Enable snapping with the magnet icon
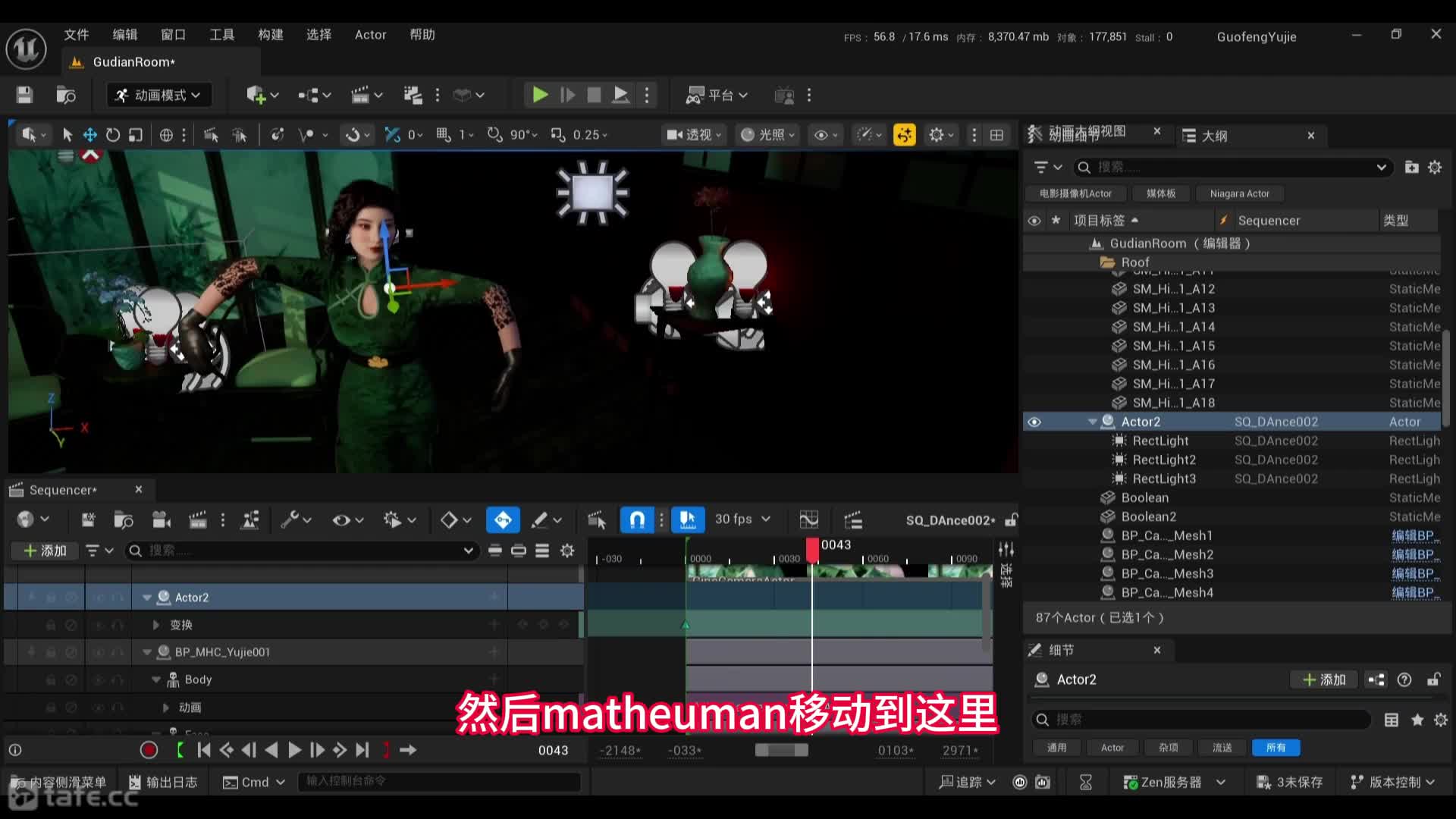Screen dimensions: 1456x819 [636, 519]
